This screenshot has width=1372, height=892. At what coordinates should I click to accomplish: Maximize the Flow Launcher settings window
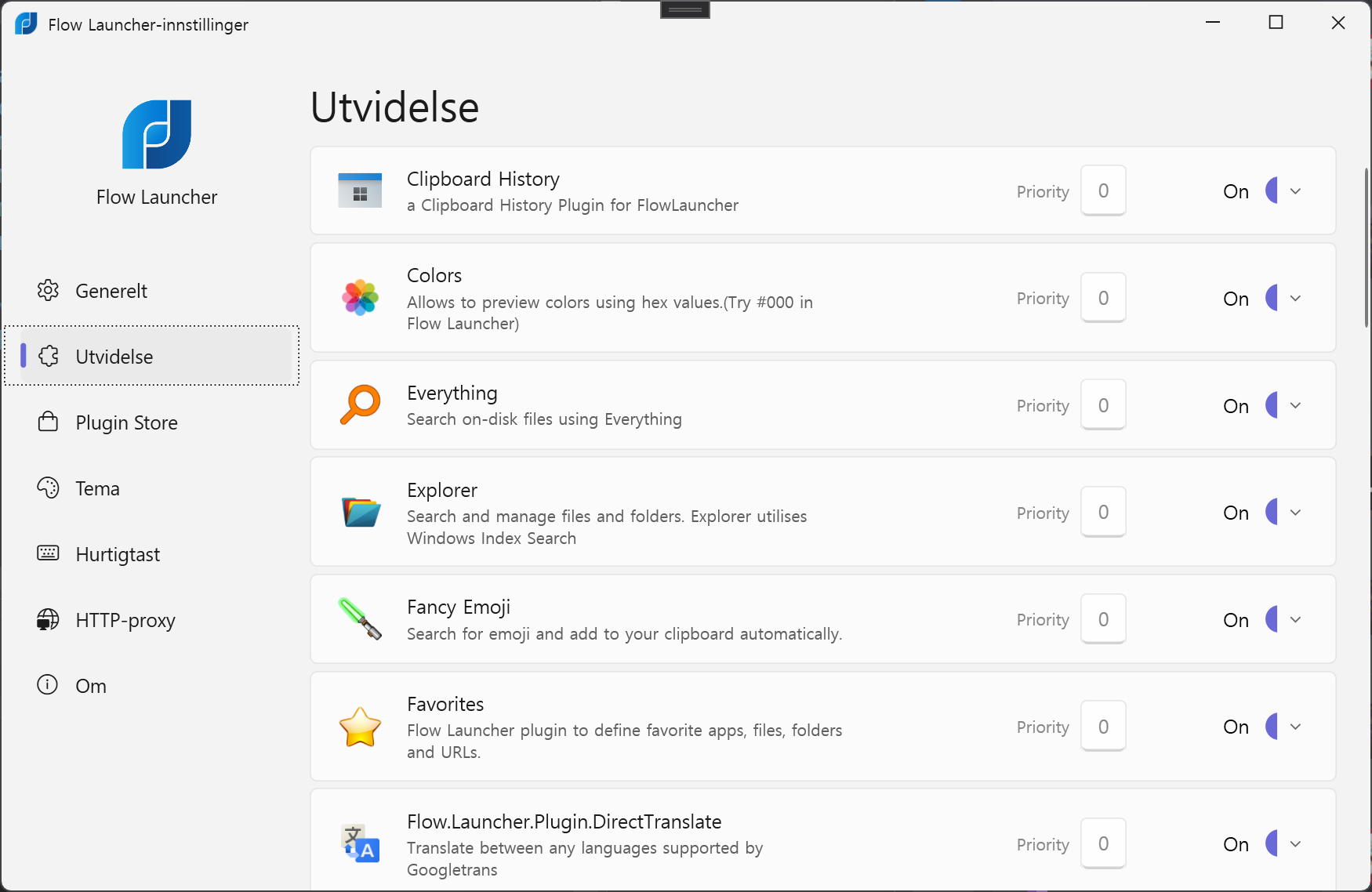1276,22
